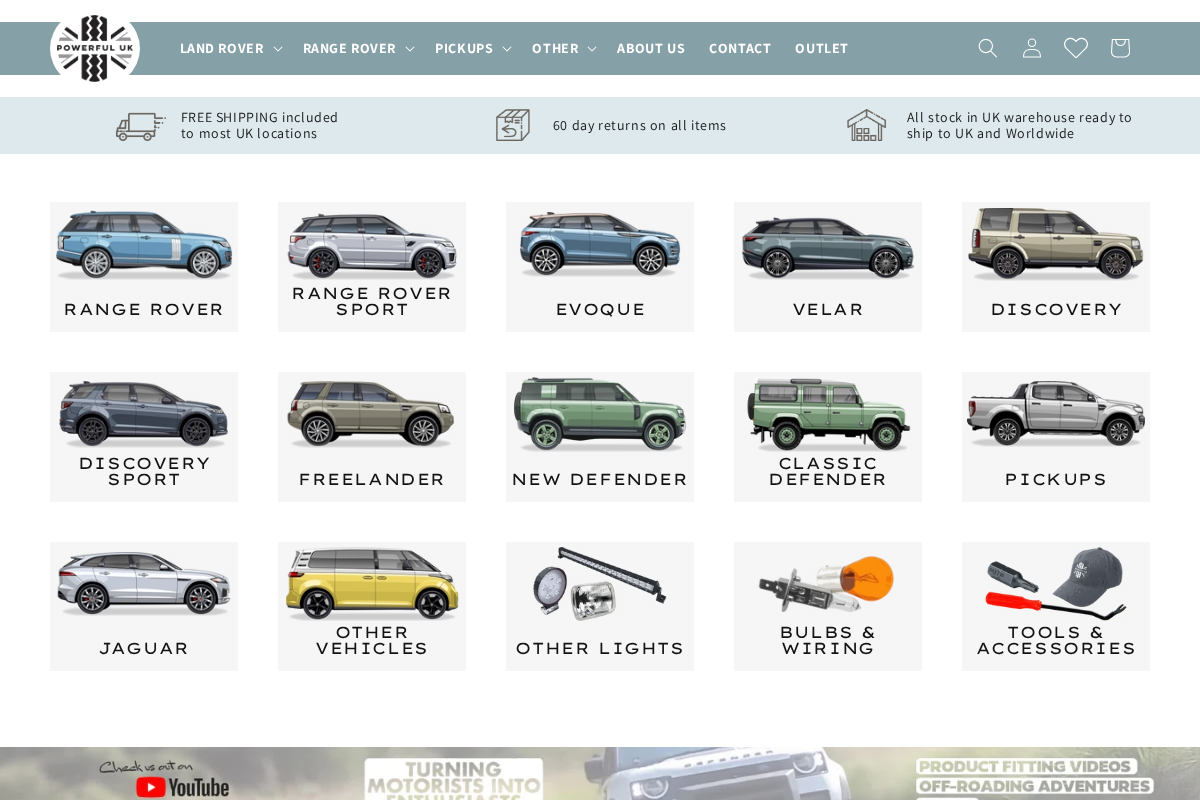Expand the LAND ROVER dropdown
The image size is (1200, 800).
230,47
